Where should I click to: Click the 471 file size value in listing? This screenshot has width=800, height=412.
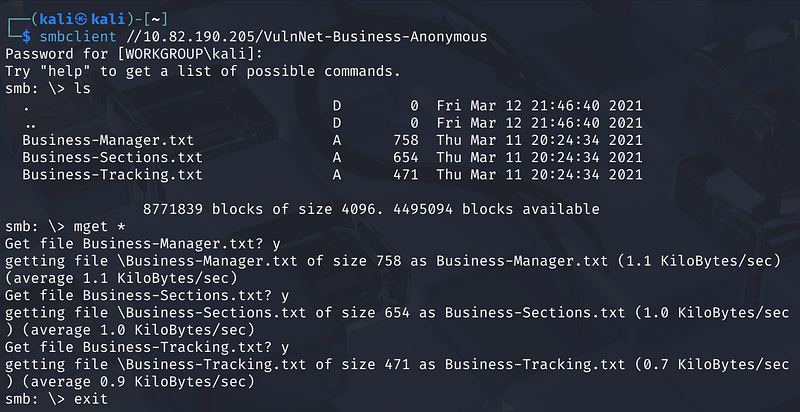click(x=406, y=175)
